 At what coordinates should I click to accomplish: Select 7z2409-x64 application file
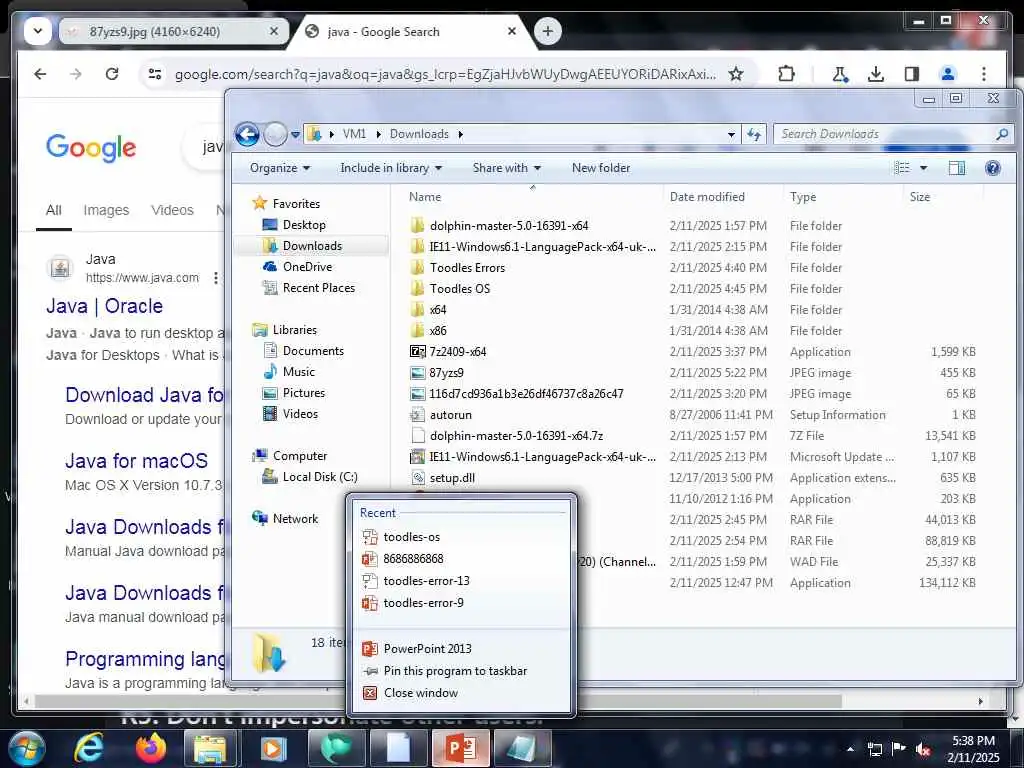(x=457, y=351)
